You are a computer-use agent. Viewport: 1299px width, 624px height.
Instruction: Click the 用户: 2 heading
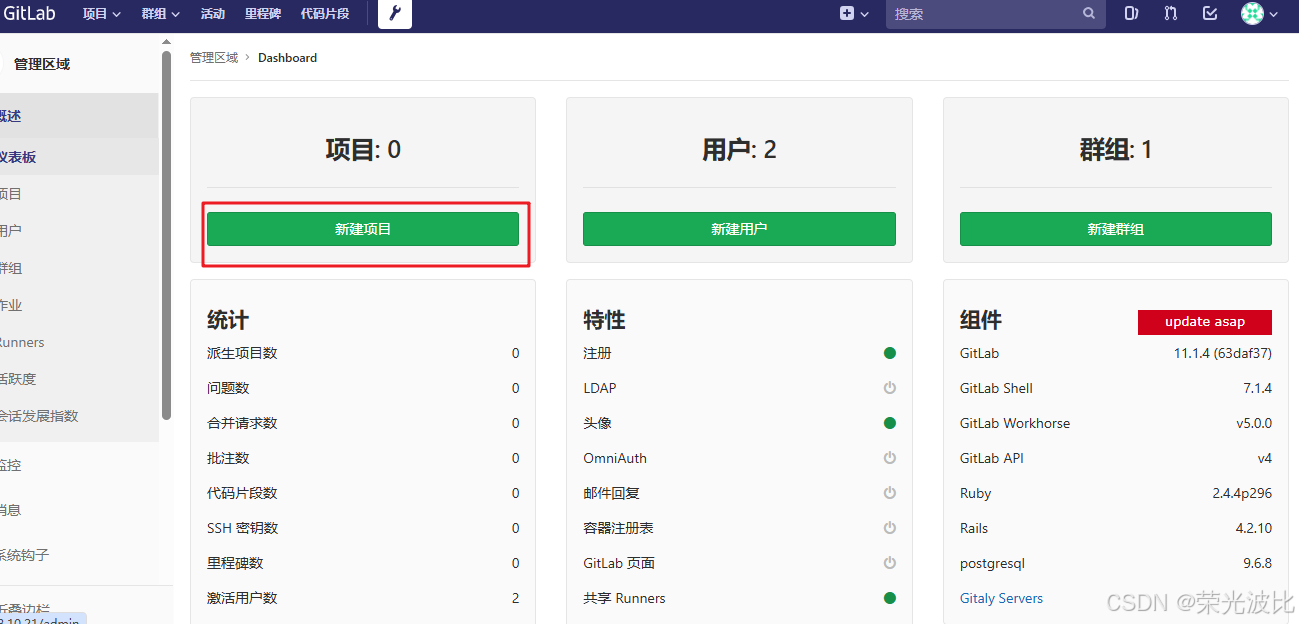pyautogui.click(x=739, y=150)
